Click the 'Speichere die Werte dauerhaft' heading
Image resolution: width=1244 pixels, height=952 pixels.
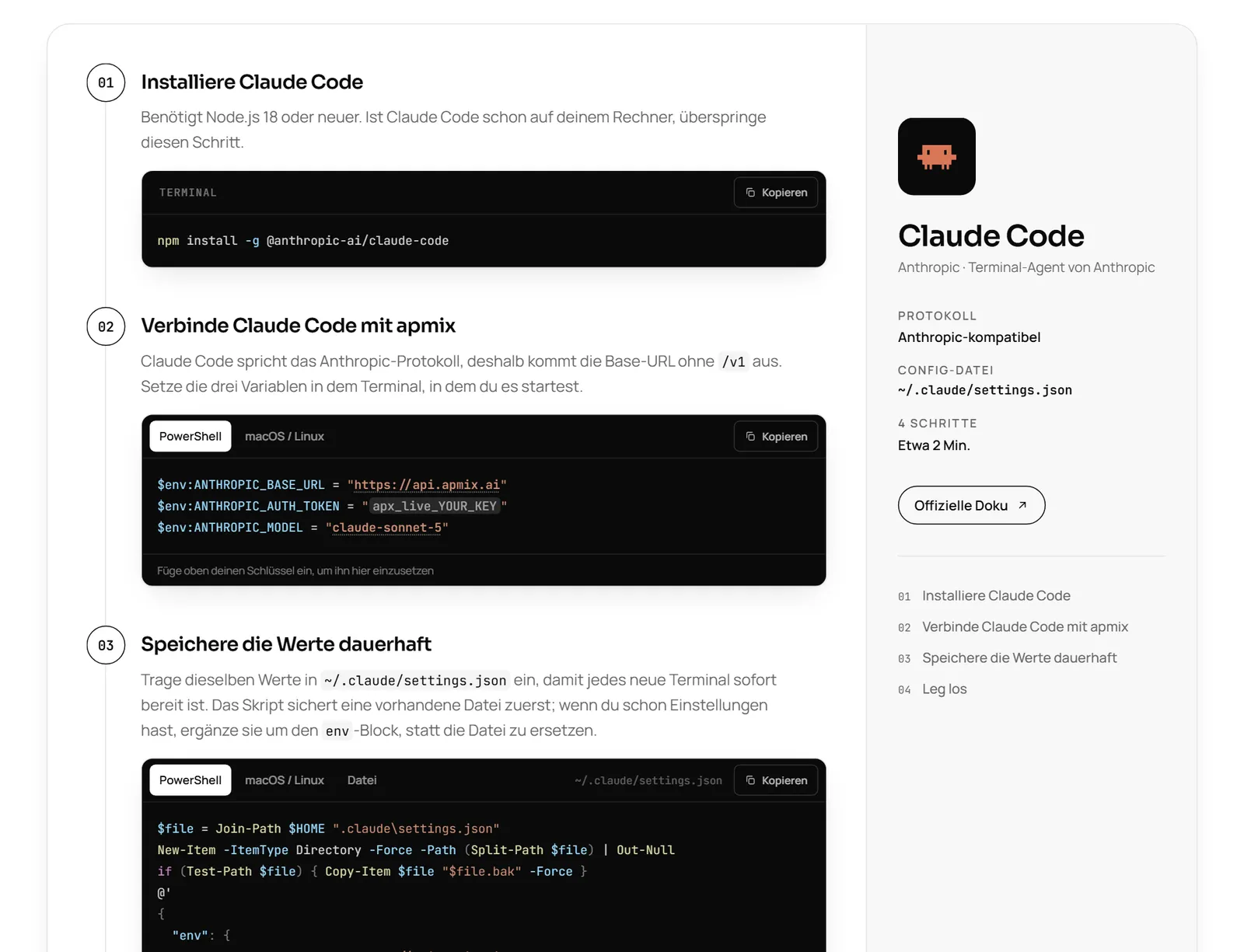(x=286, y=644)
